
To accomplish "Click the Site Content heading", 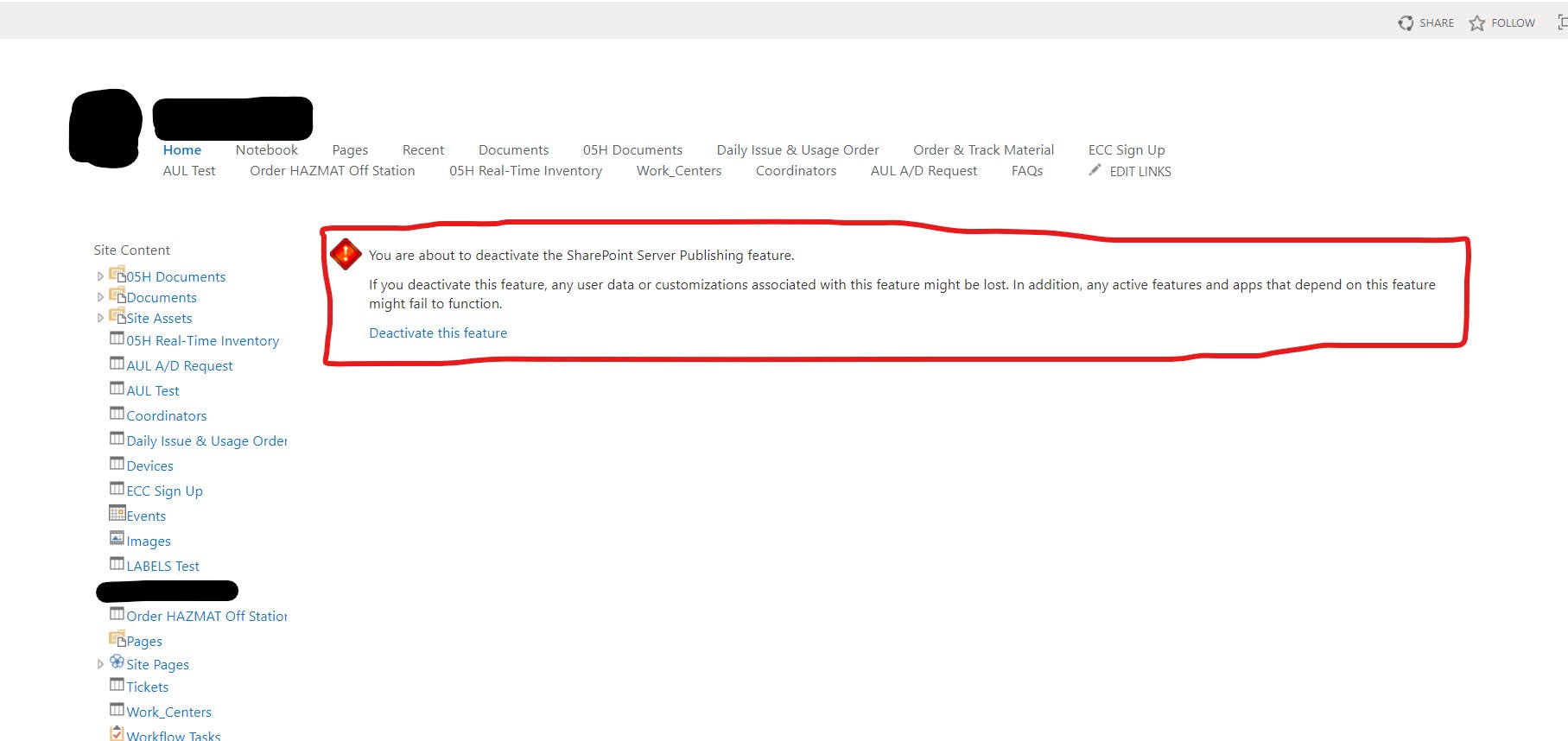I will pos(132,250).
